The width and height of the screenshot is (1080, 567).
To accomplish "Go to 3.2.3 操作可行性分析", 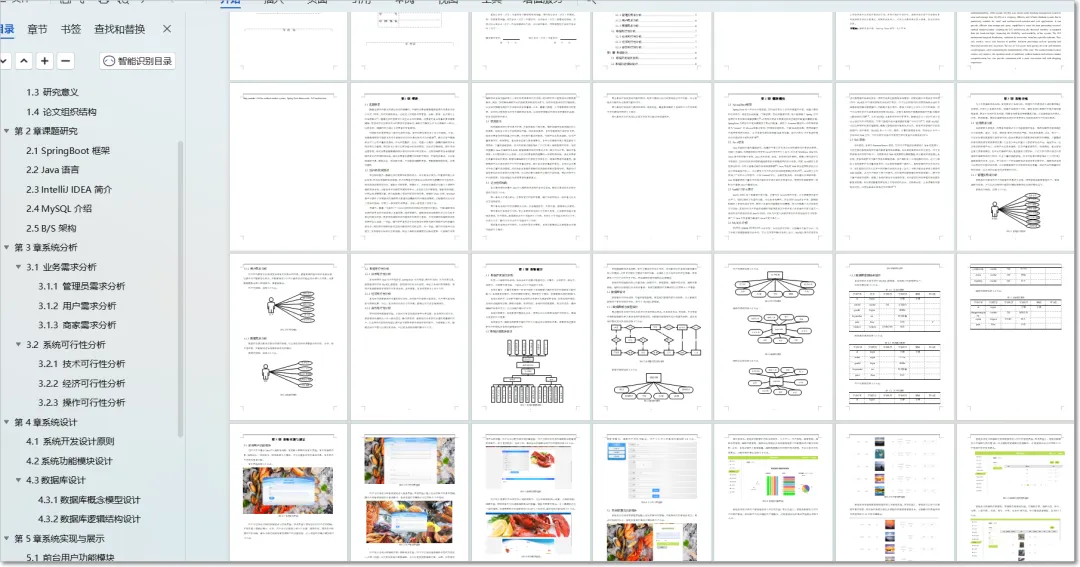I will [x=82, y=402].
